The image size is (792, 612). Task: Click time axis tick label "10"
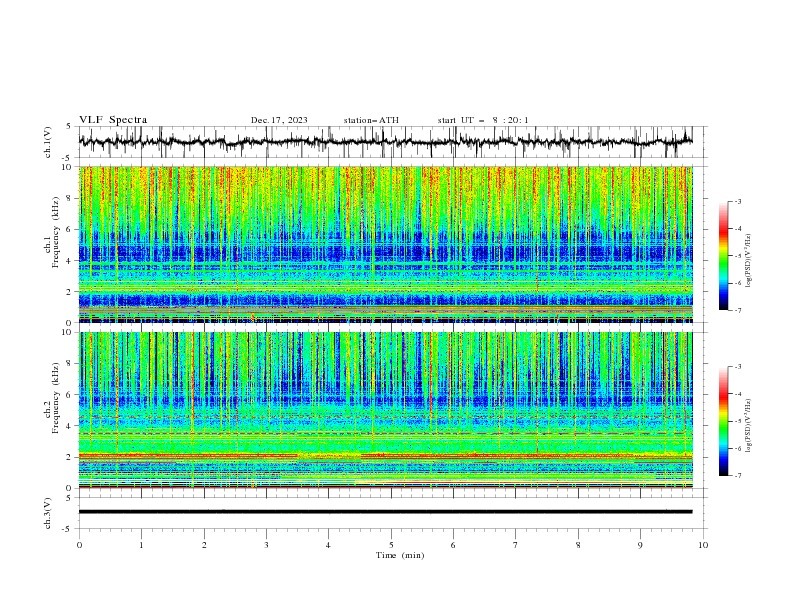click(x=703, y=545)
